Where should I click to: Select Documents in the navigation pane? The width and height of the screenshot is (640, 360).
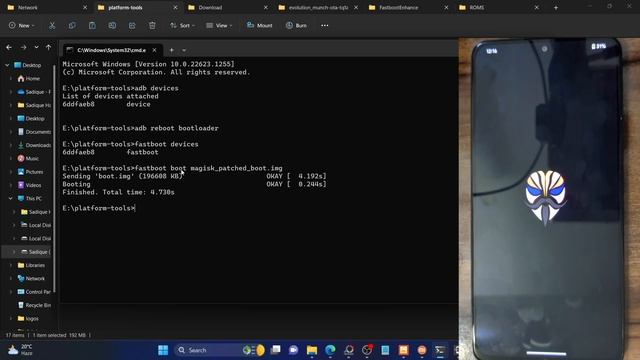[34, 132]
